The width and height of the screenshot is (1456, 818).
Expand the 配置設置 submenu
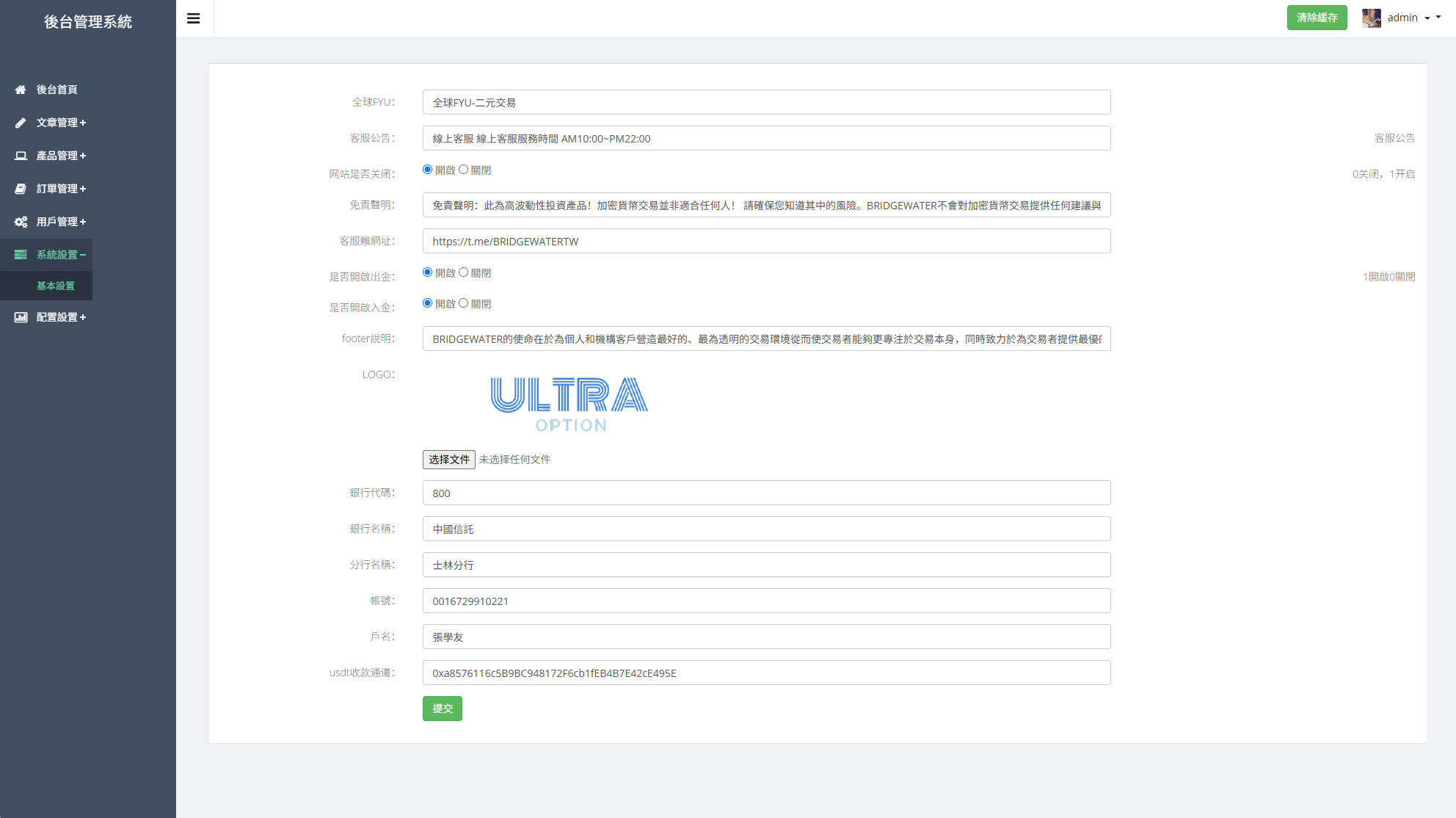pyautogui.click(x=62, y=317)
